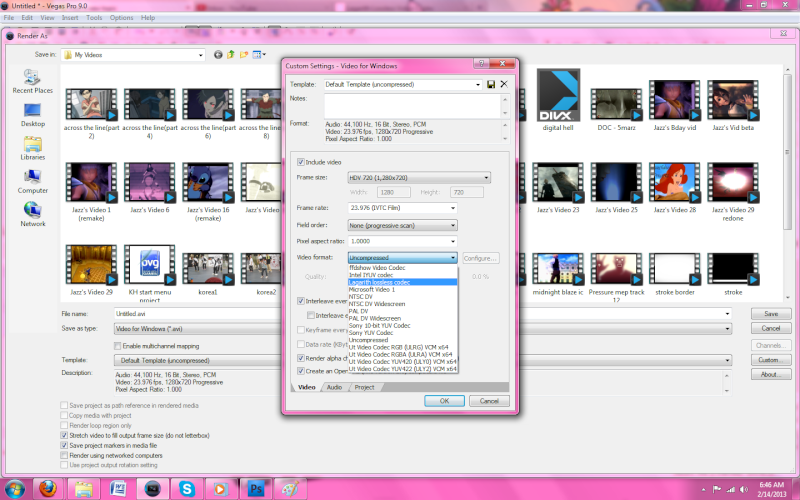The height and width of the screenshot is (500, 800).
Task: Open the Field order dropdown
Action: [402, 225]
